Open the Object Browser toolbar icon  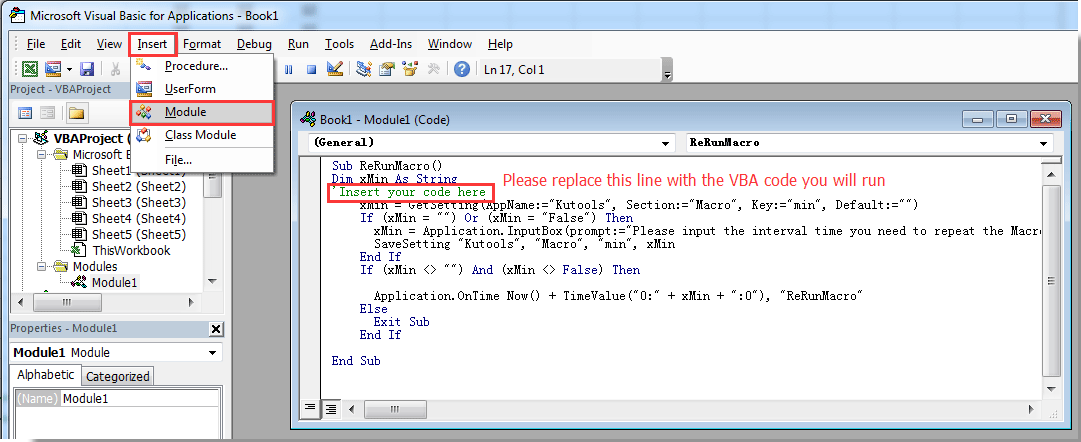tap(410, 69)
